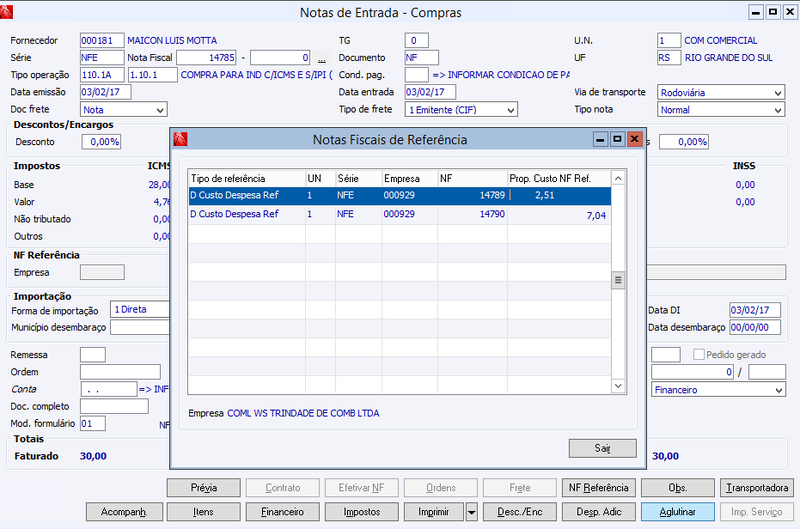Click the Doc. completo field
Image resolution: width=800 pixels, height=529 pixels.
(x=114, y=407)
